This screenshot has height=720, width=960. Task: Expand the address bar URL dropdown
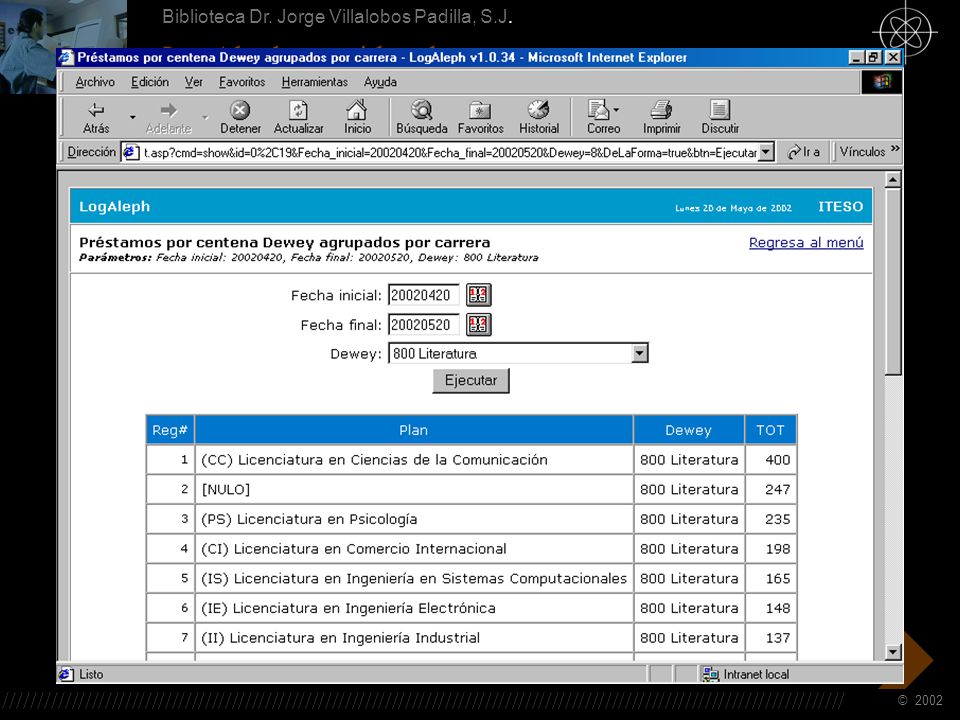(766, 152)
